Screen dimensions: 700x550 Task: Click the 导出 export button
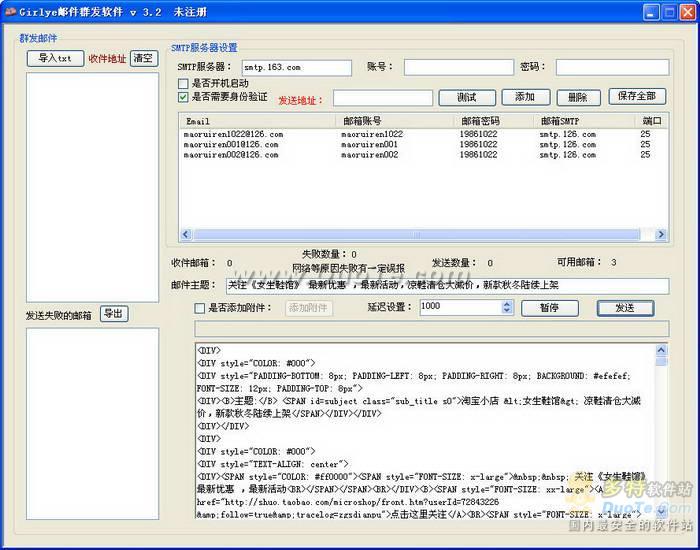tap(114, 314)
